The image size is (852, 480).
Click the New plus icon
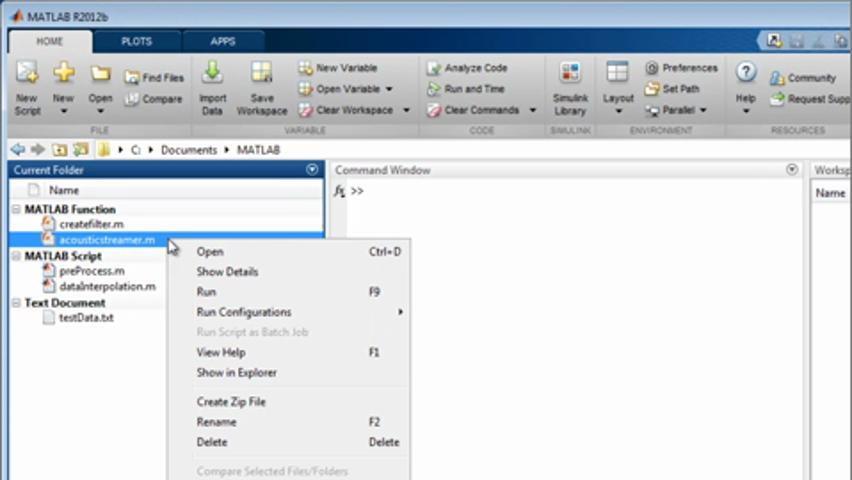pos(64,73)
